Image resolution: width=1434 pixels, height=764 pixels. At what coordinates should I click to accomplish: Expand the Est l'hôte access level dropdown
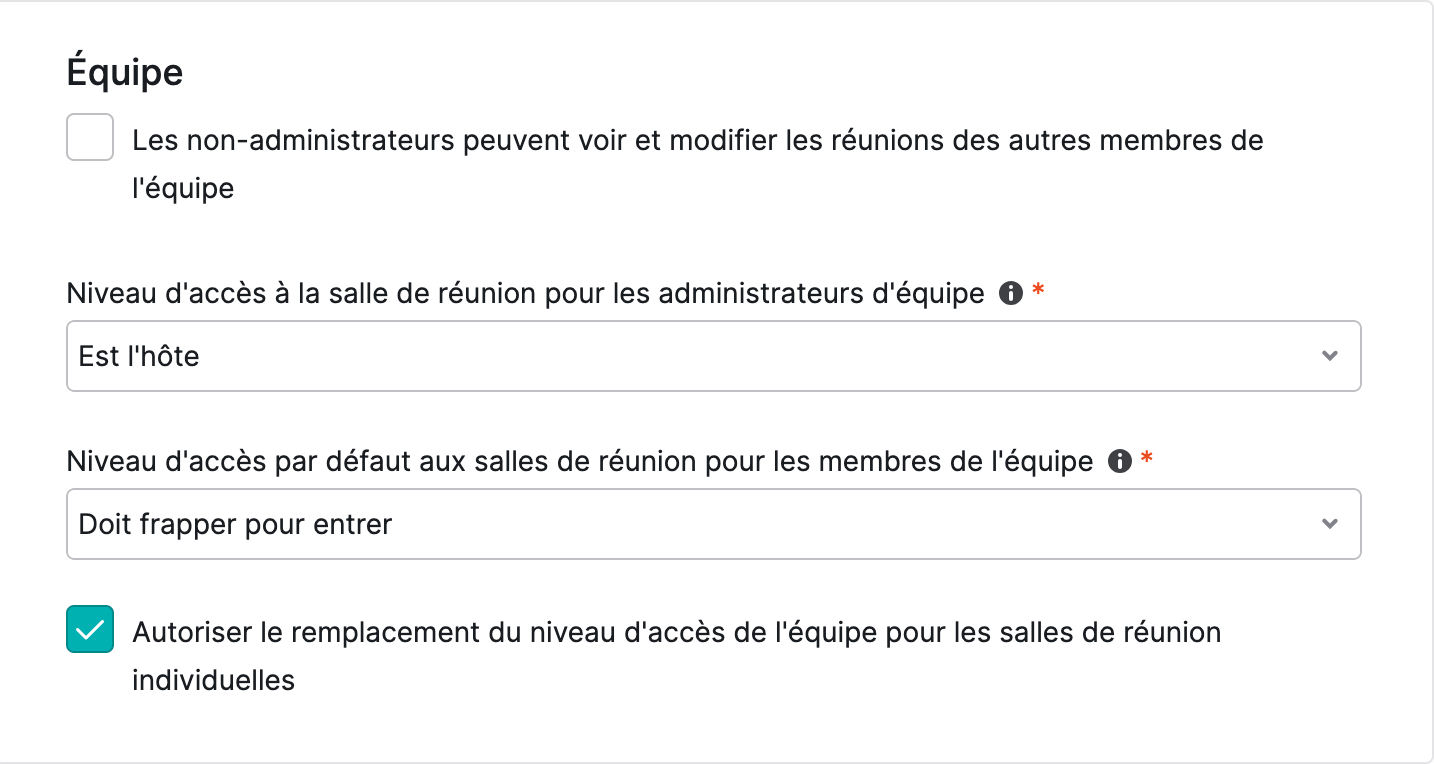click(x=713, y=356)
